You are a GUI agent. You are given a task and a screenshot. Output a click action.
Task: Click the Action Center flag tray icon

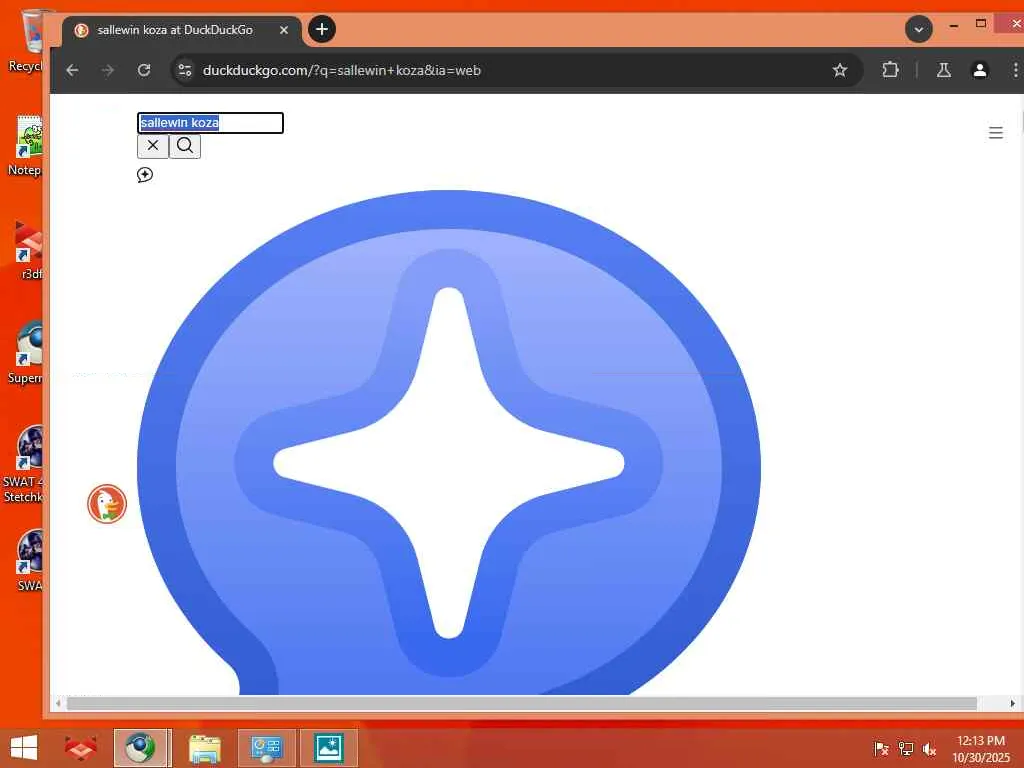[x=881, y=749]
